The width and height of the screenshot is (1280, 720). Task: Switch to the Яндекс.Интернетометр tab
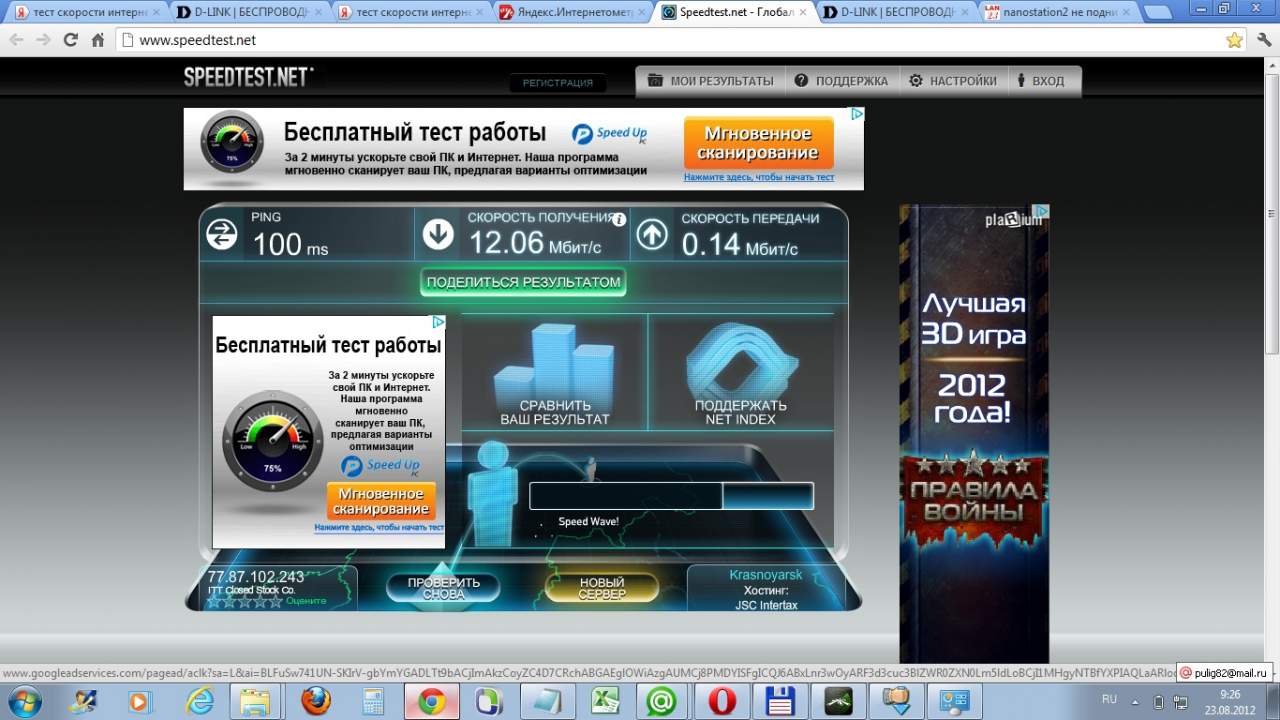[x=572, y=13]
